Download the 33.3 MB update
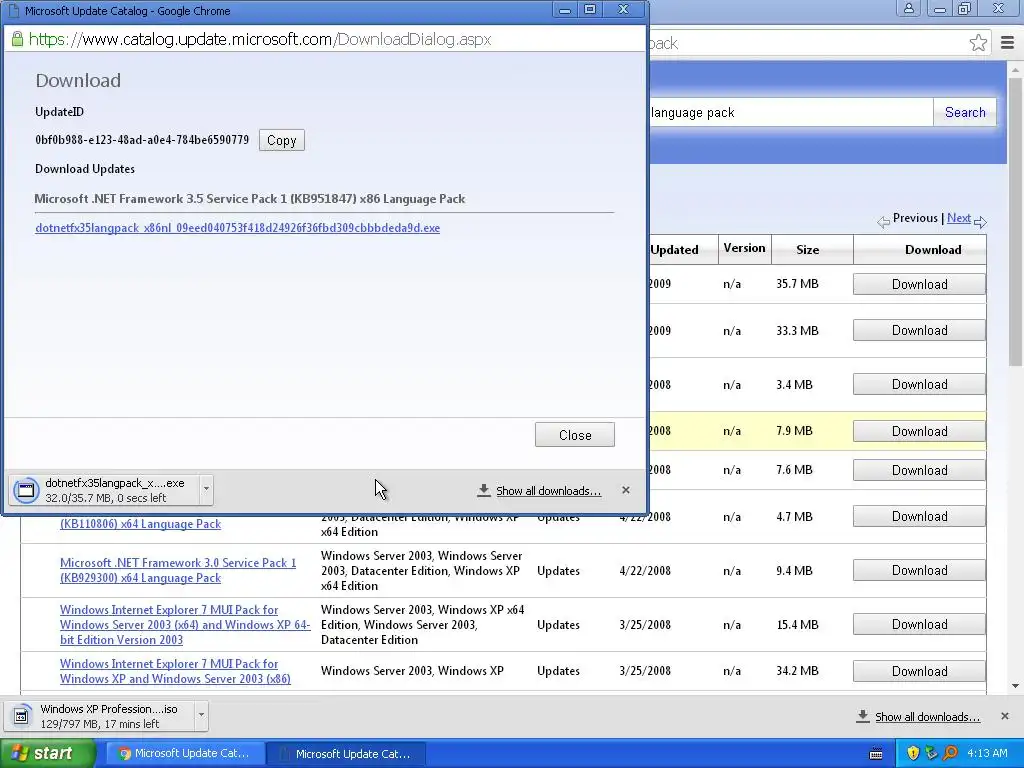Image resolution: width=1024 pixels, height=768 pixels. coord(920,330)
